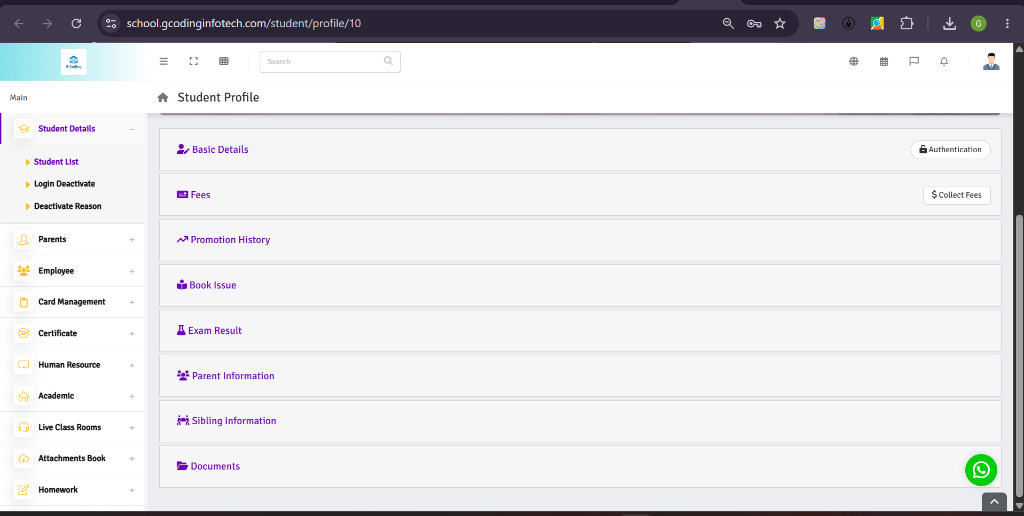Click the Parents sidebar icon

tap(24, 240)
